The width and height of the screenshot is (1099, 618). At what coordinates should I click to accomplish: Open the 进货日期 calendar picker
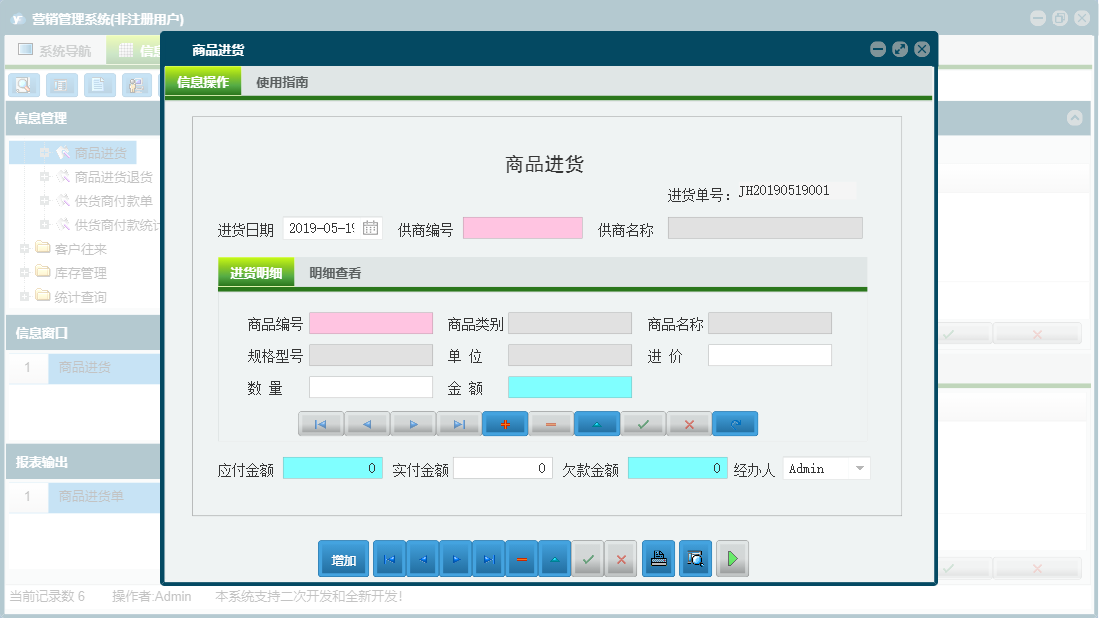tap(369, 227)
